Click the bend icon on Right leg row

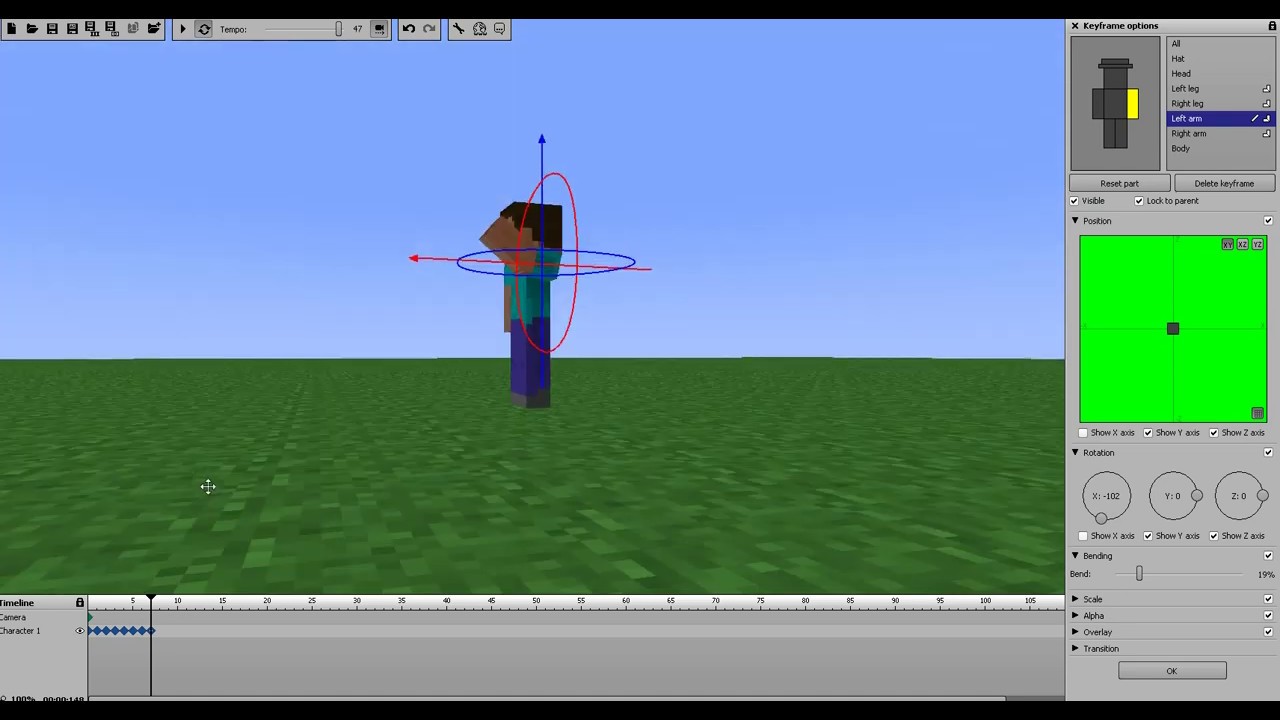click(x=1266, y=104)
